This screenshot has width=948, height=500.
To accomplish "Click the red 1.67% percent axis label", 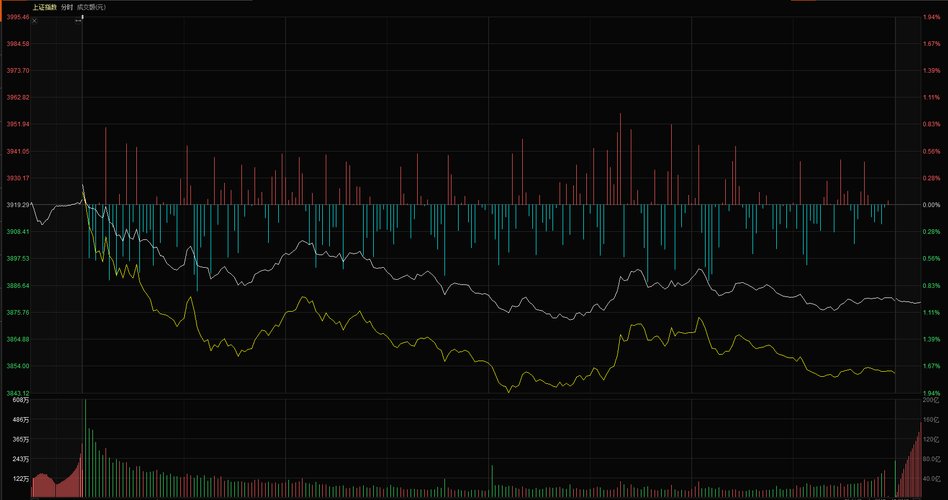I will 932,44.
